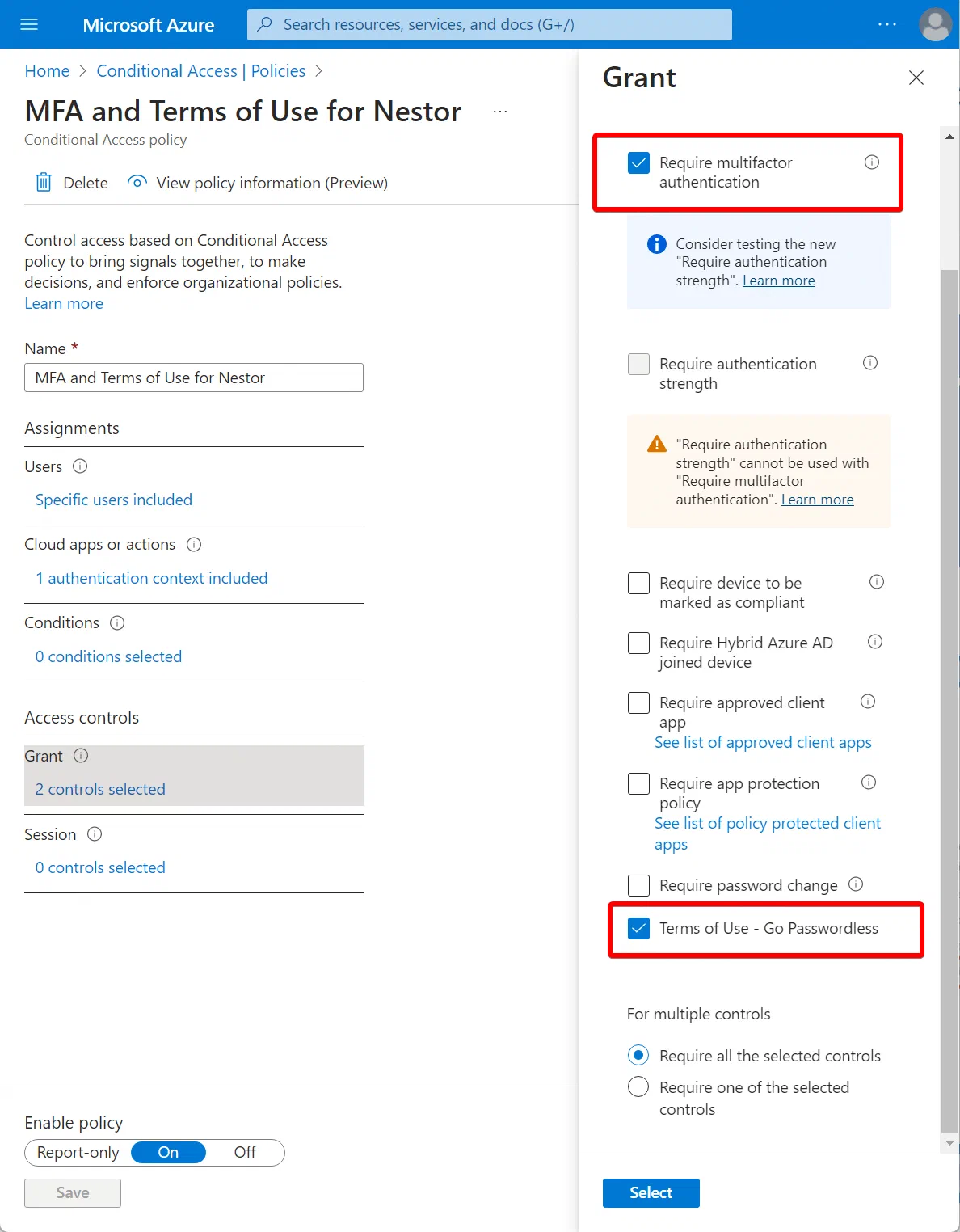Show info for Require multifactor authentication
Image resolution: width=960 pixels, height=1232 pixels.
click(x=872, y=162)
